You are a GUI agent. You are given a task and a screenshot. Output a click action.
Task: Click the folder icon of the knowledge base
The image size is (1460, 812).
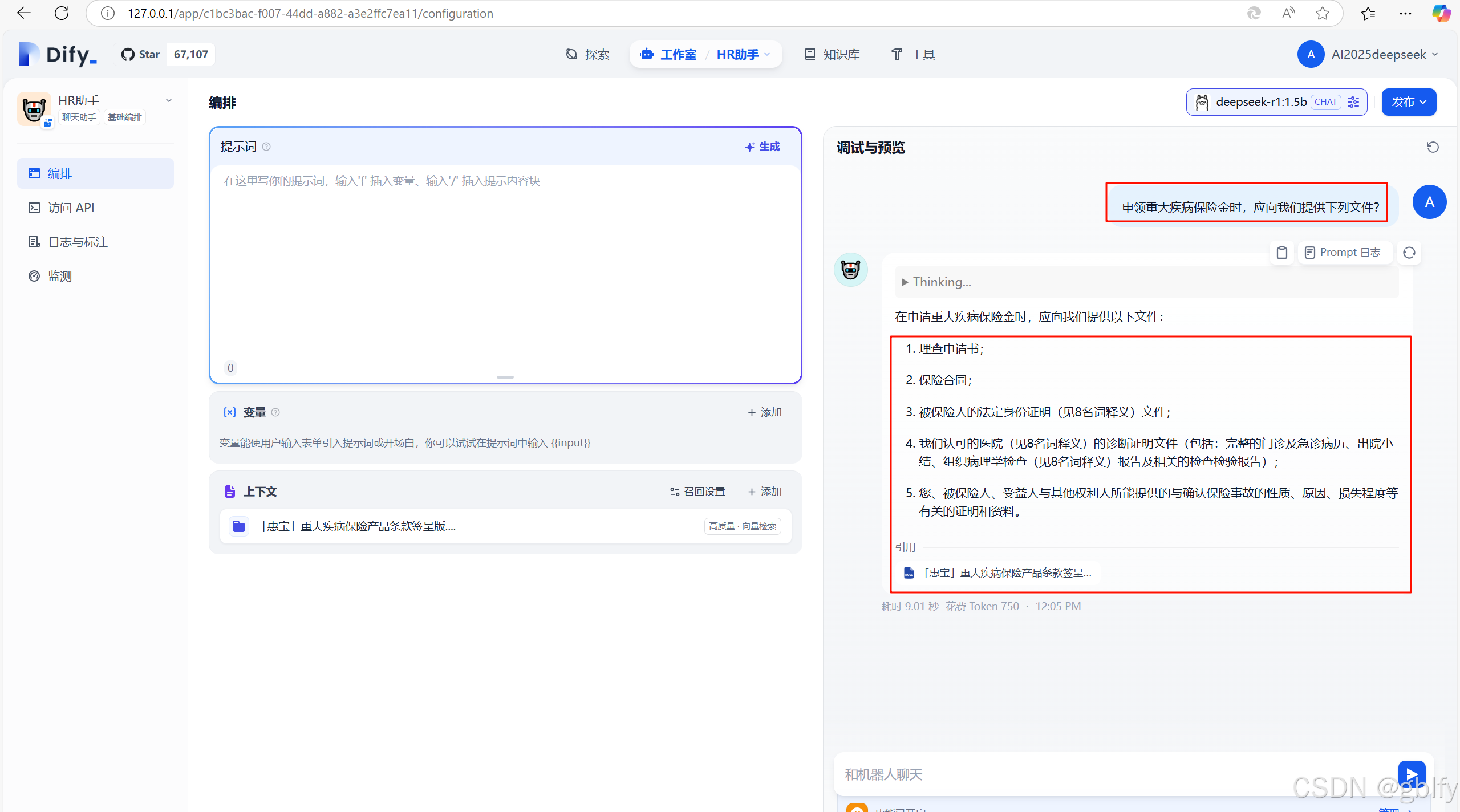(x=239, y=526)
